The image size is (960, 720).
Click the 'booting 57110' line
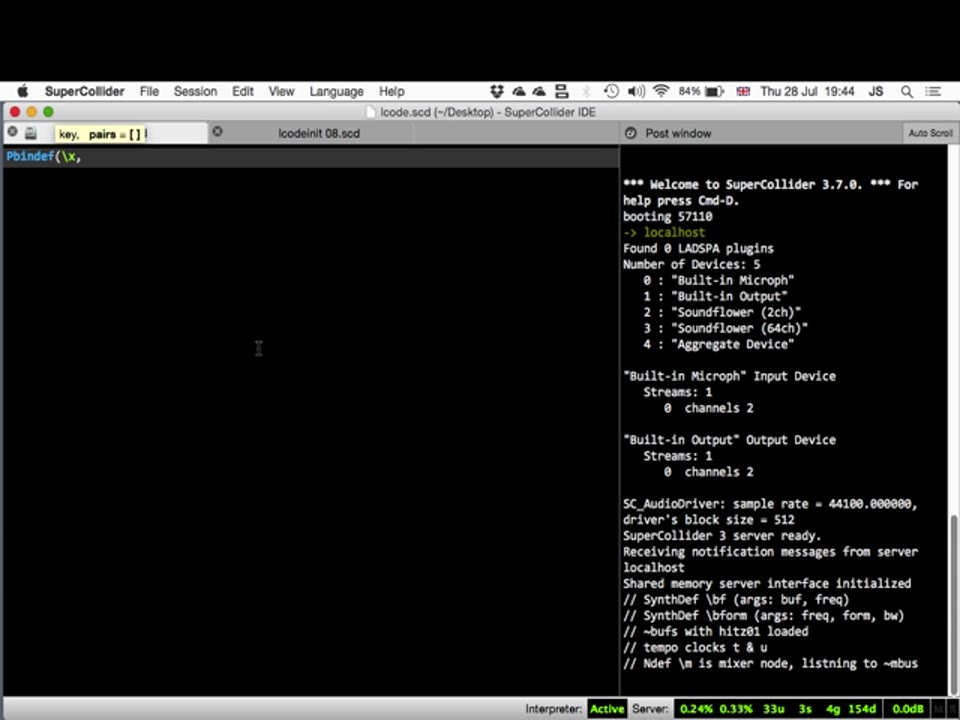(x=667, y=217)
